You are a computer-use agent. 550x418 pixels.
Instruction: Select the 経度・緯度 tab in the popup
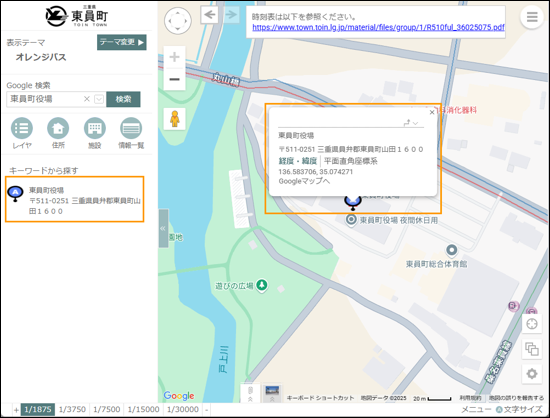[x=297, y=161]
